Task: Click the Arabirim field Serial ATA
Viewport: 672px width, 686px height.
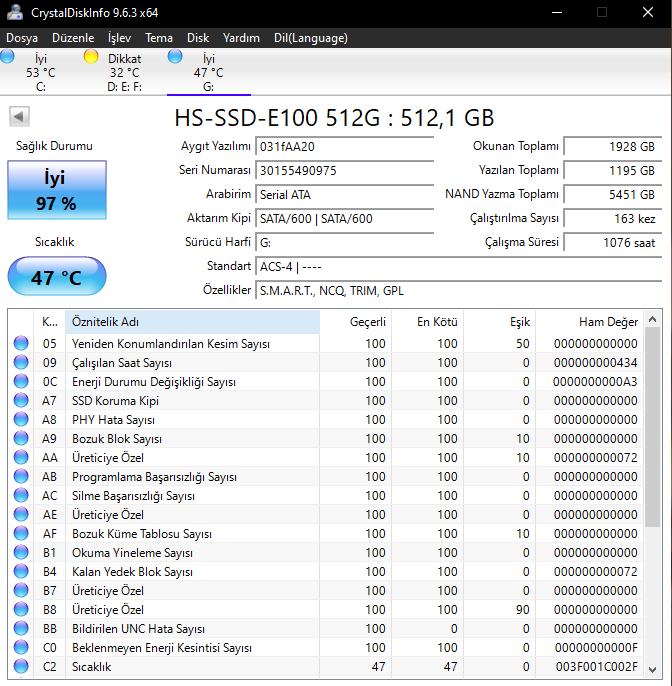Action: (x=345, y=194)
